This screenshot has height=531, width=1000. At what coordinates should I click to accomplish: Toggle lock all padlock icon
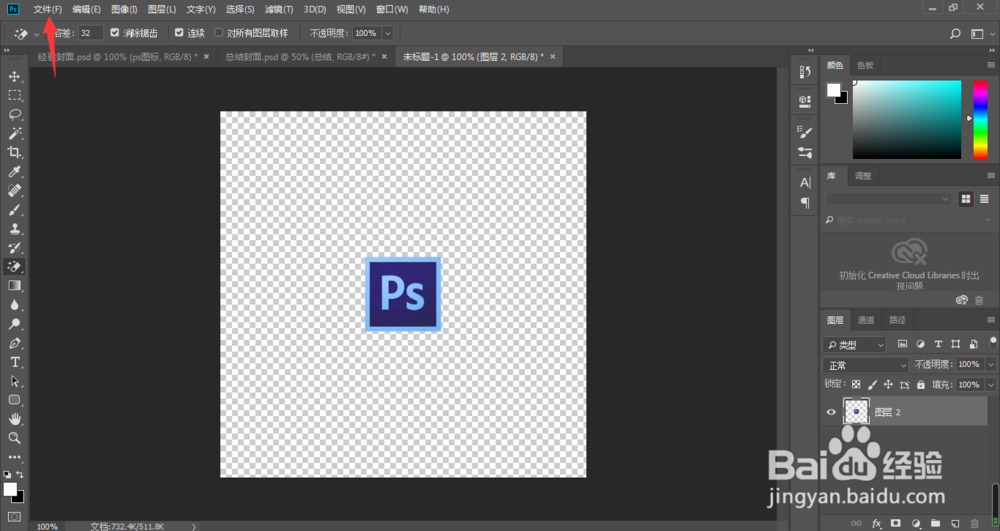coord(920,384)
